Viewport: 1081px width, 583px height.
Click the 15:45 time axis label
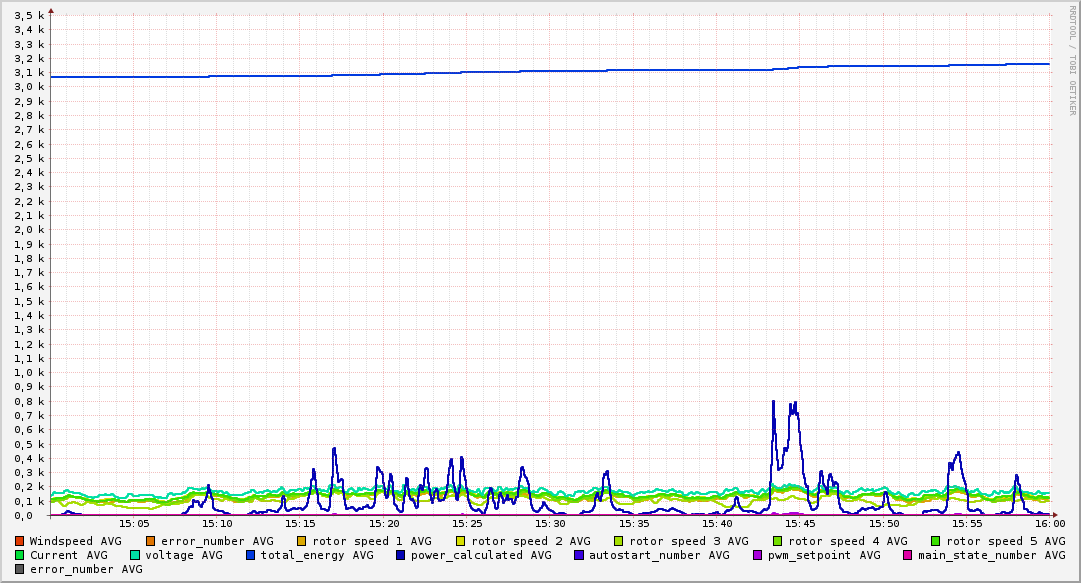[800, 524]
